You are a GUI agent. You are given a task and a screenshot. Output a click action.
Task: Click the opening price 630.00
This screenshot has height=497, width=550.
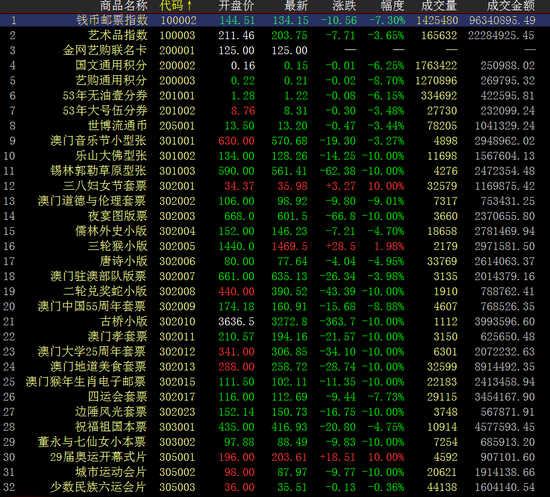236,141
